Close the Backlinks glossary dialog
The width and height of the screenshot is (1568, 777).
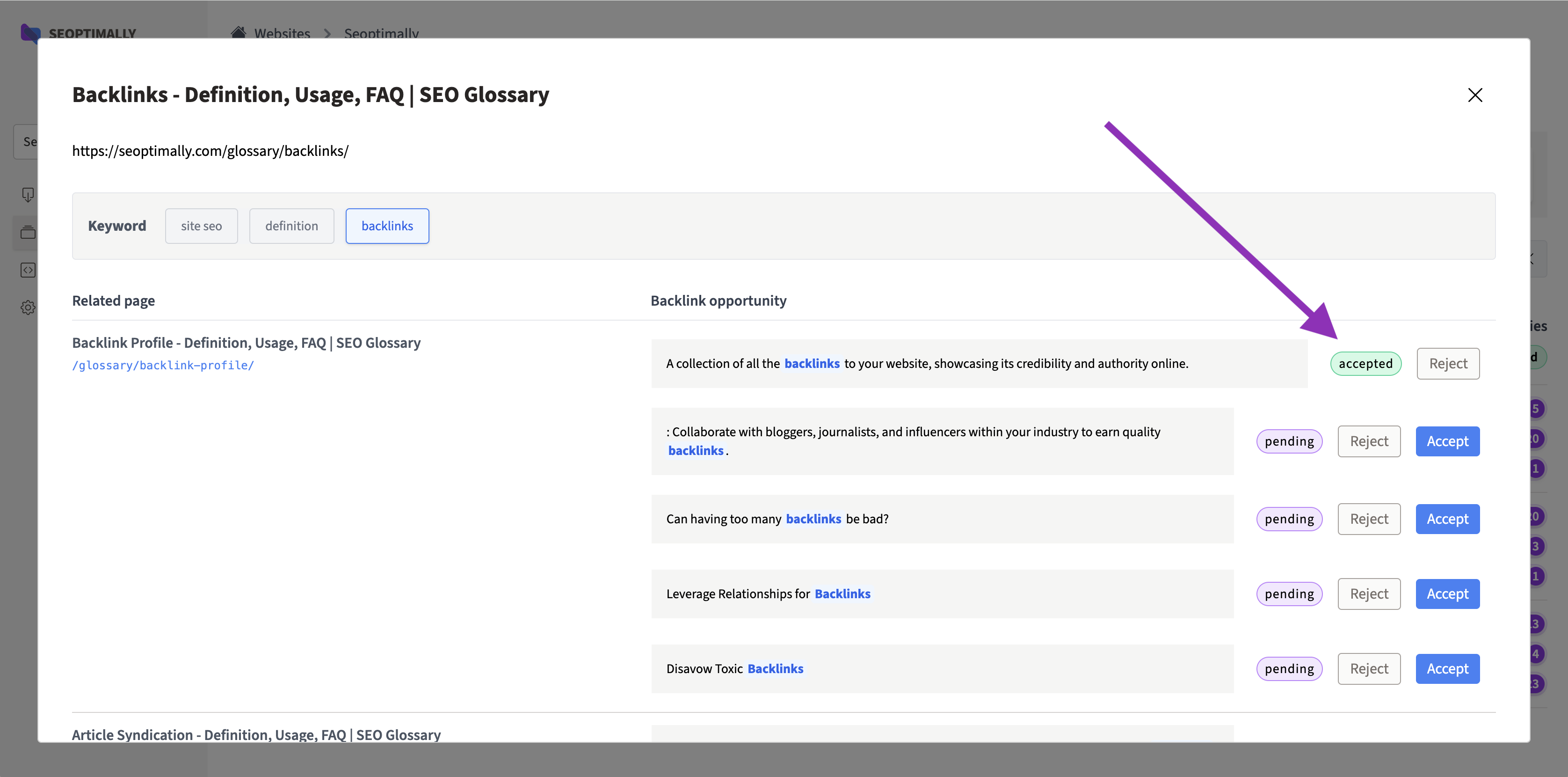[x=1474, y=95]
